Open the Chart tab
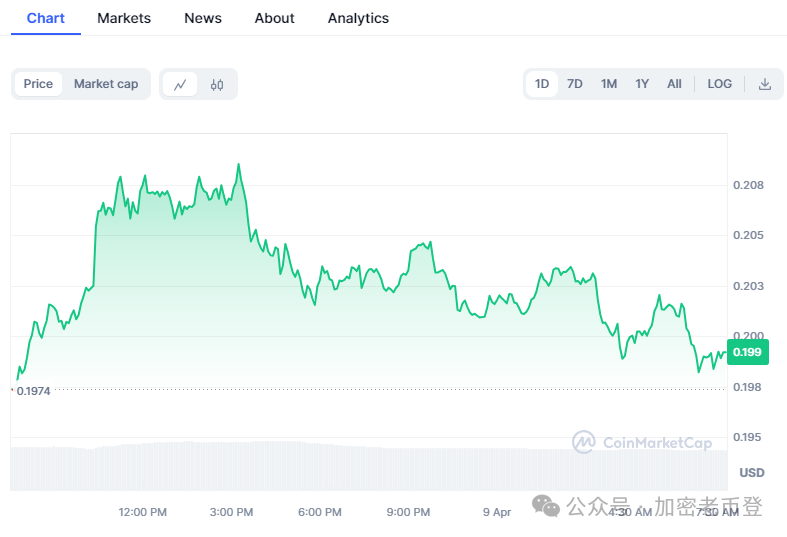This screenshot has width=787, height=537. pyautogui.click(x=46, y=18)
